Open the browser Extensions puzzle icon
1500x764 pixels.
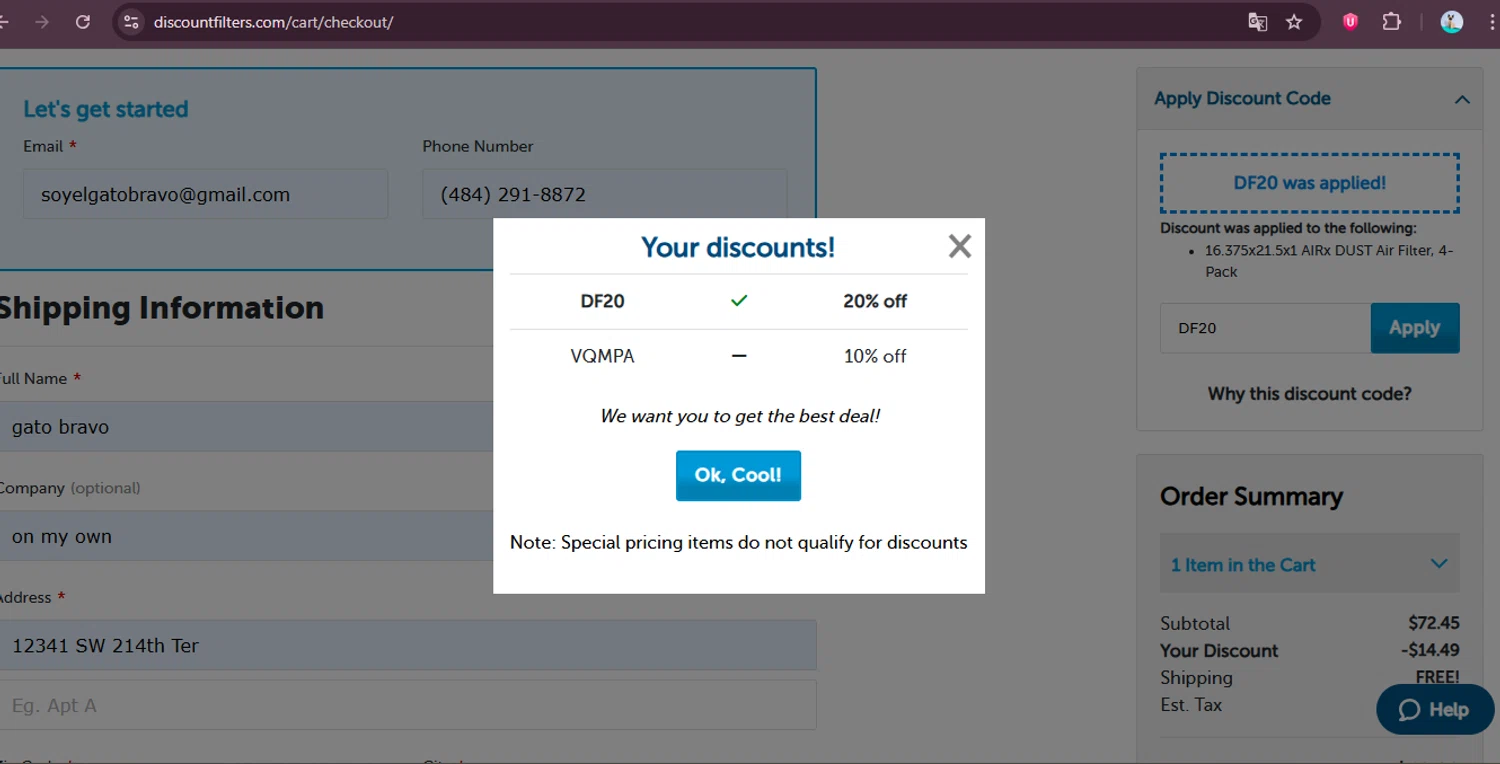pyautogui.click(x=1391, y=22)
